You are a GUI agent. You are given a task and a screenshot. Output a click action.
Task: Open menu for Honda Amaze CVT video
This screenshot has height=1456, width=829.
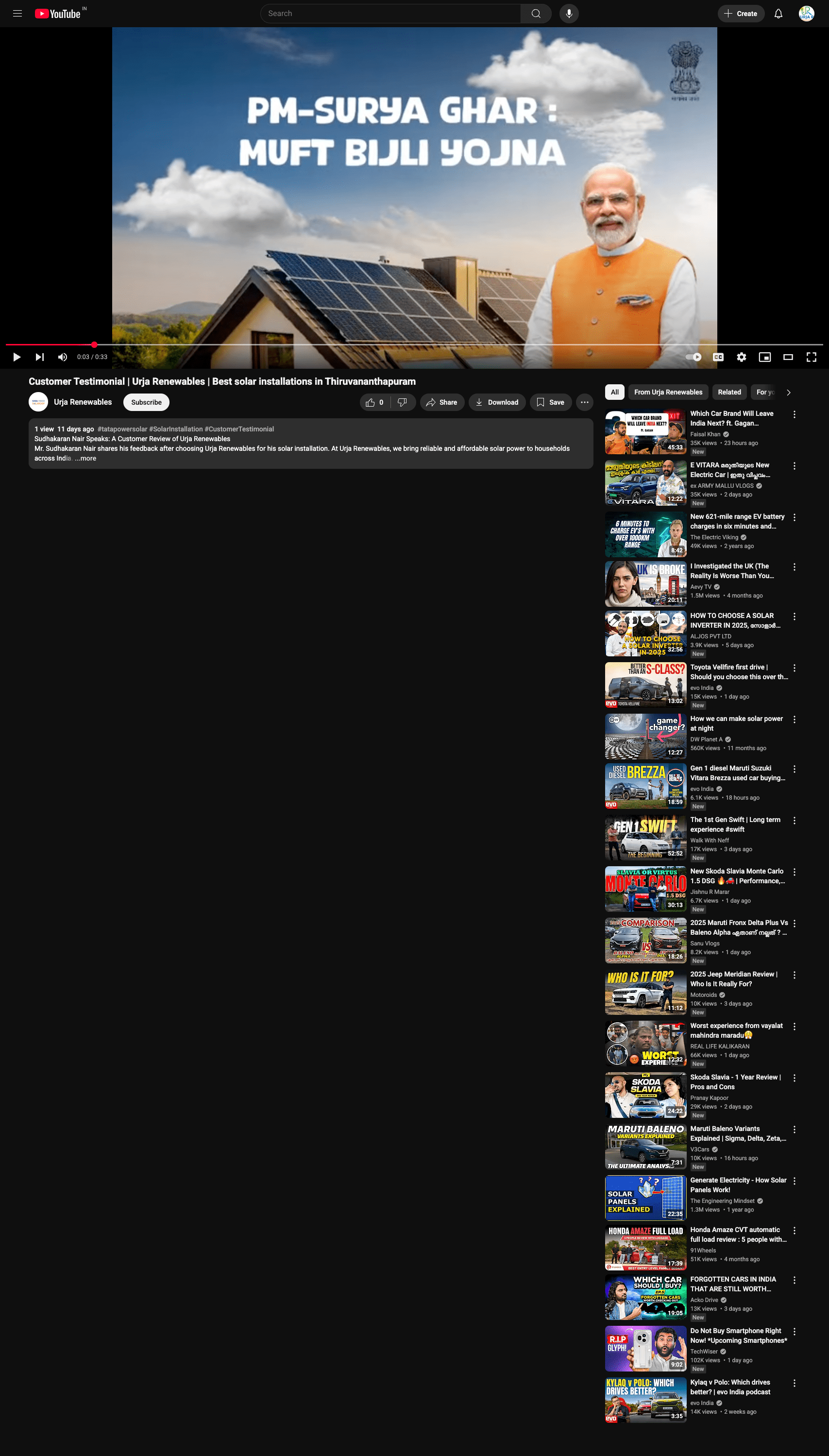[794, 1231]
